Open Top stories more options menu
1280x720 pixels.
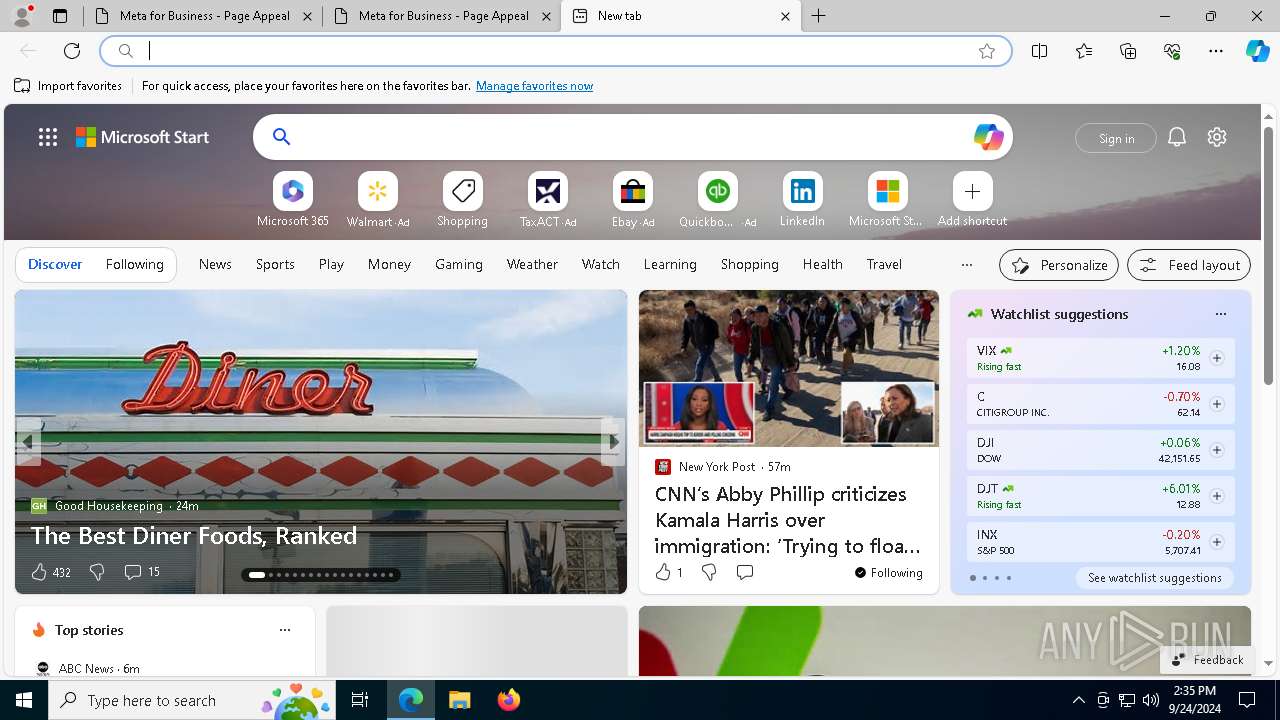pos(284,630)
